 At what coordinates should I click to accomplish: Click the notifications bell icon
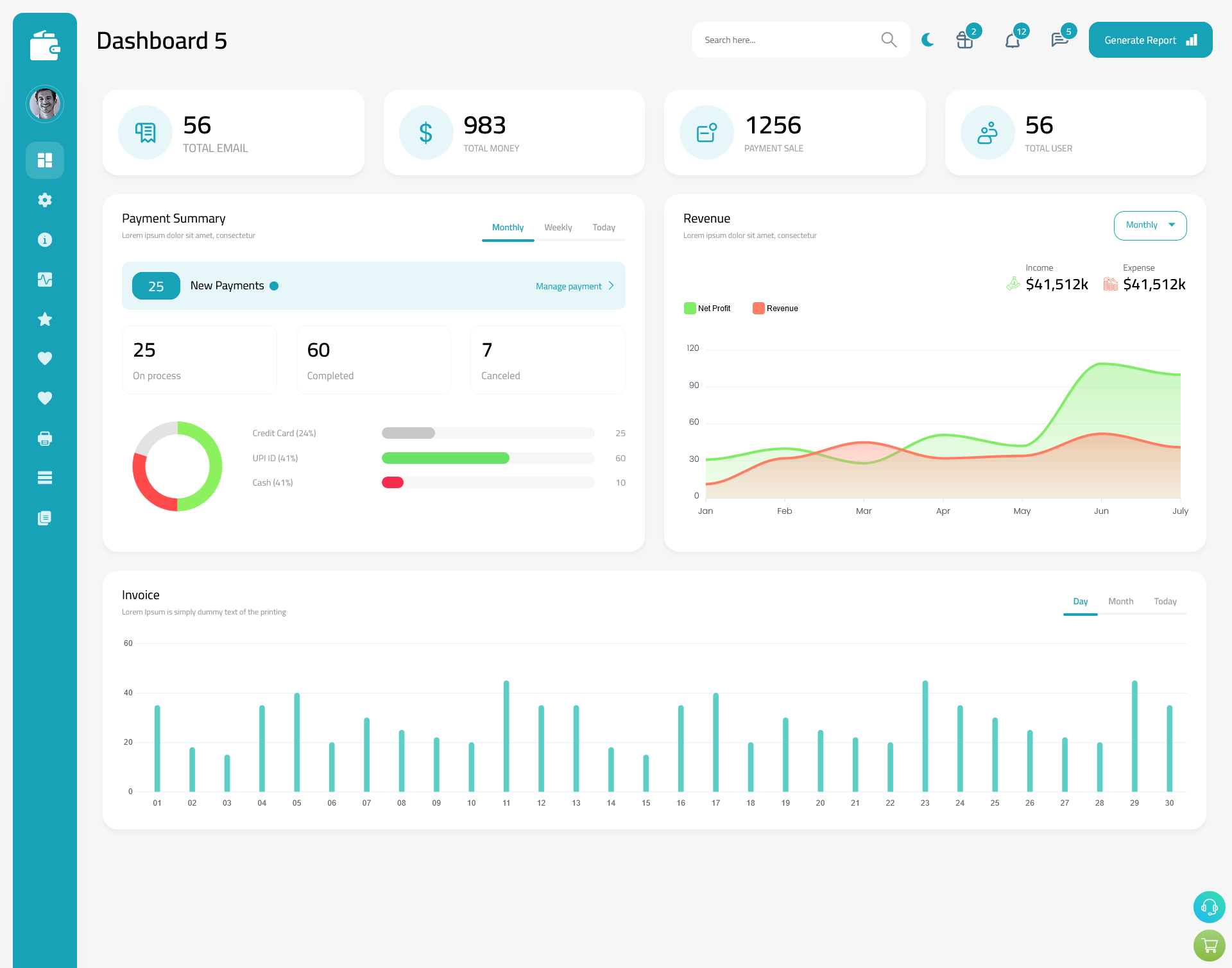(1012, 40)
